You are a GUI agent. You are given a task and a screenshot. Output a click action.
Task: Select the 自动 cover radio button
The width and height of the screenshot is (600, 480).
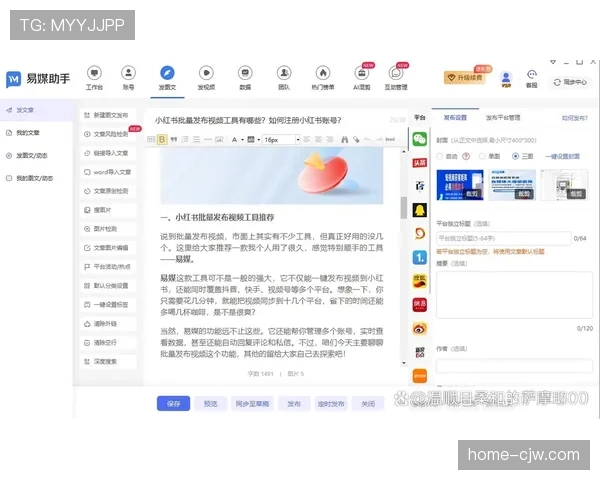click(x=440, y=156)
